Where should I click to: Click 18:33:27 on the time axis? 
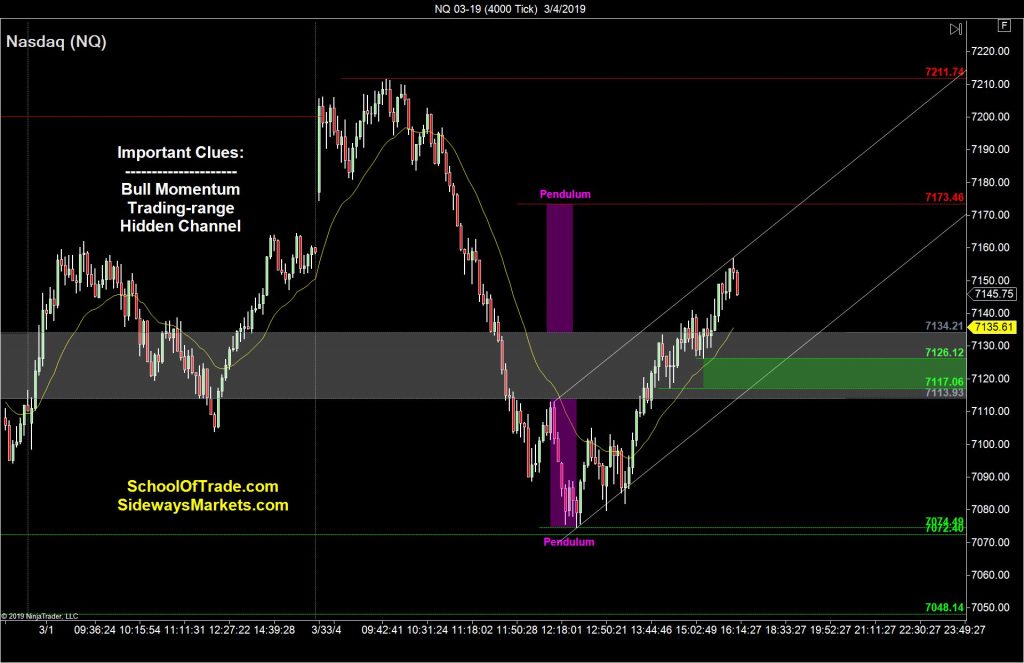(x=786, y=630)
